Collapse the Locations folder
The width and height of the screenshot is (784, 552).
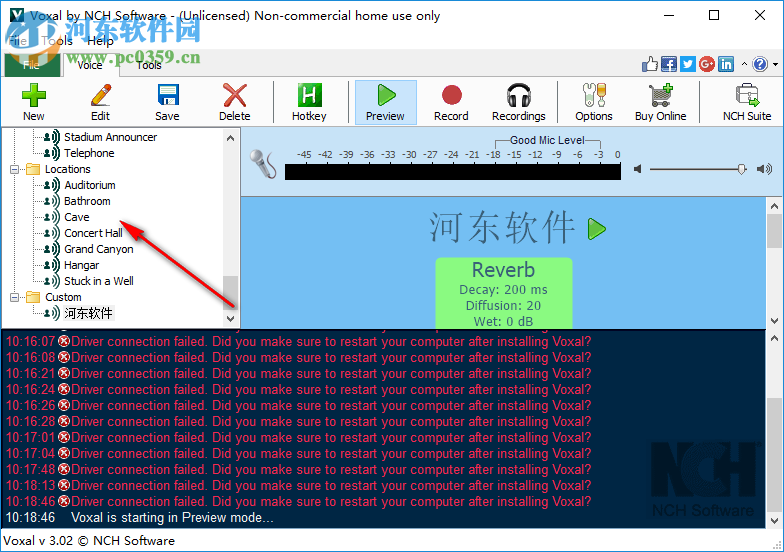(x=14, y=170)
